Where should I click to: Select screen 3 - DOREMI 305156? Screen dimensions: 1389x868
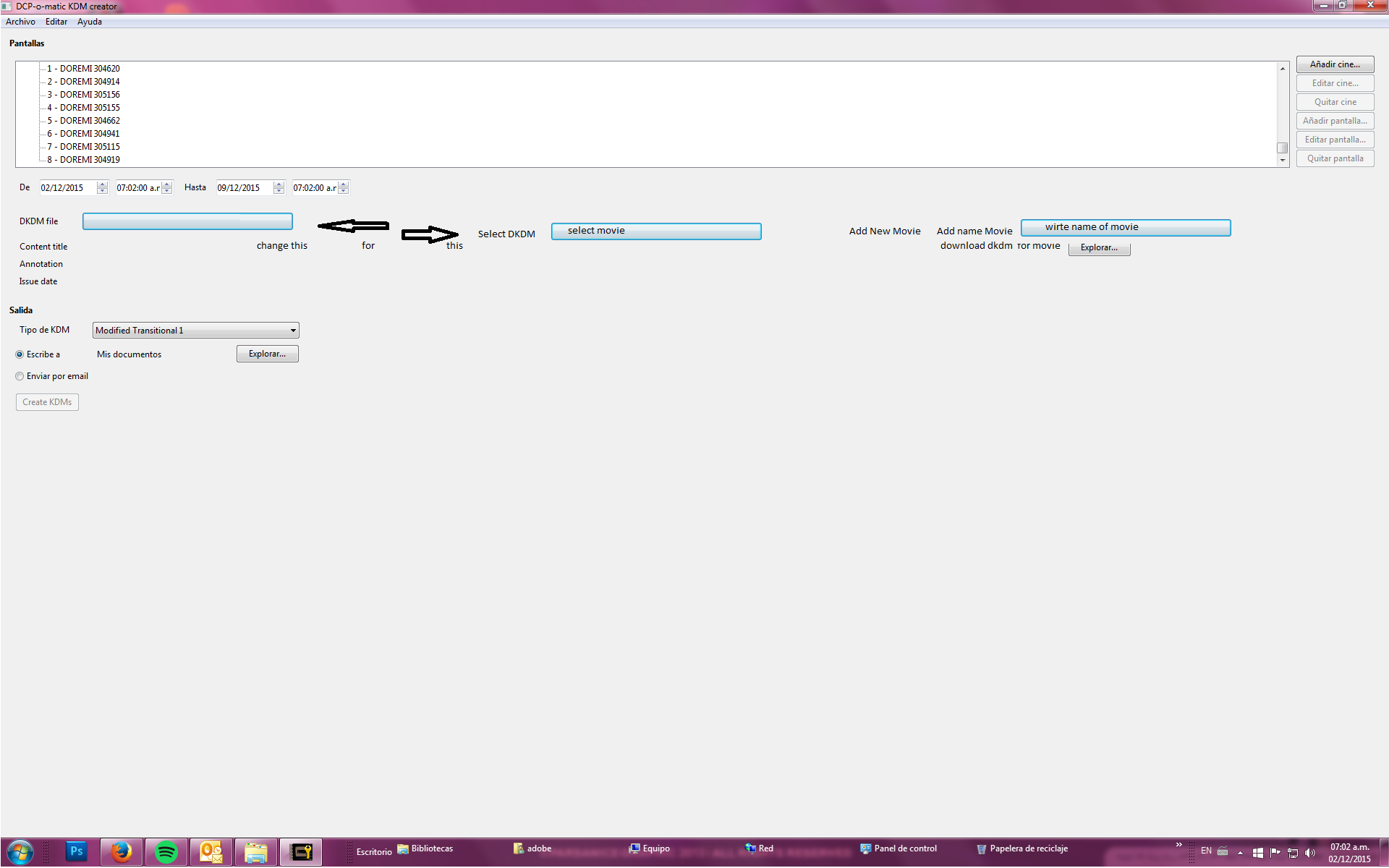tap(84, 95)
